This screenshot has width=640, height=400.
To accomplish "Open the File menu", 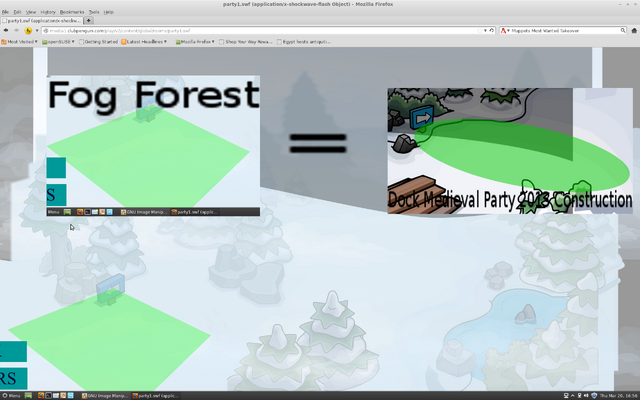I will [x=5, y=12].
